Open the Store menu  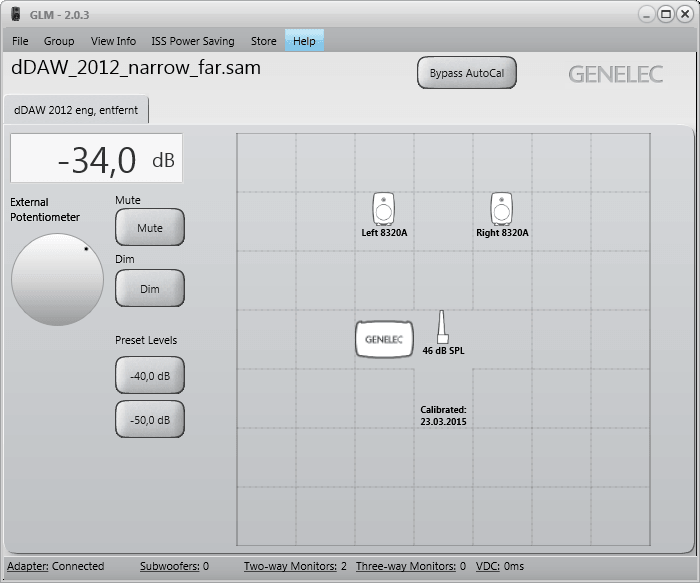tap(263, 41)
